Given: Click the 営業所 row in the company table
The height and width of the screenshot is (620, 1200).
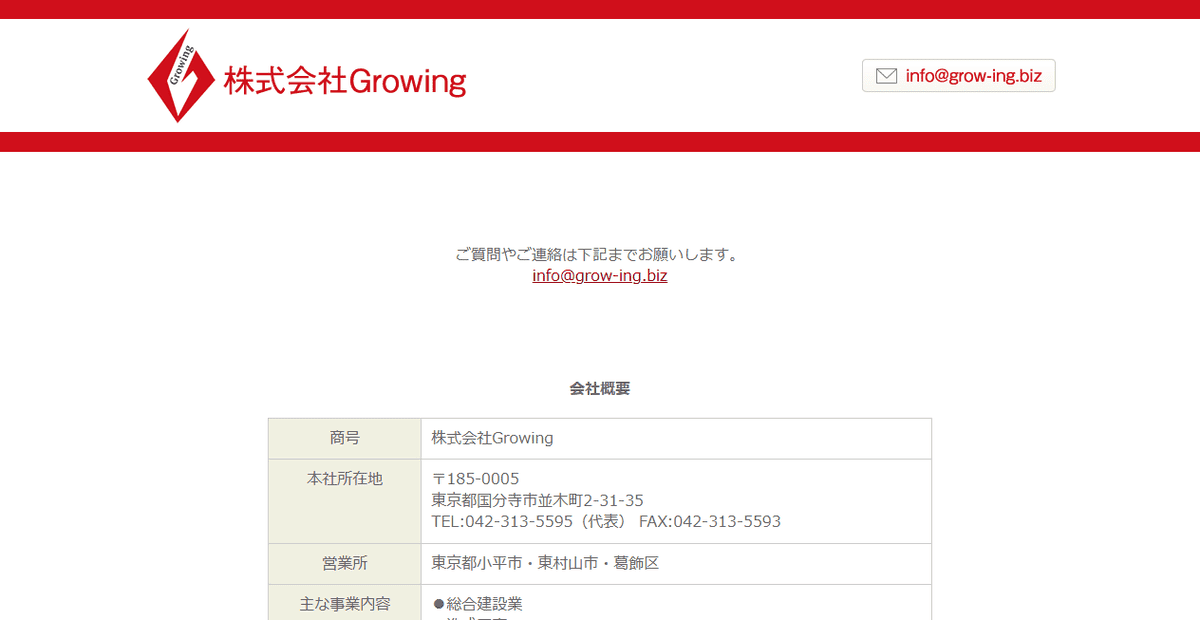Looking at the screenshot, I should (344, 563).
